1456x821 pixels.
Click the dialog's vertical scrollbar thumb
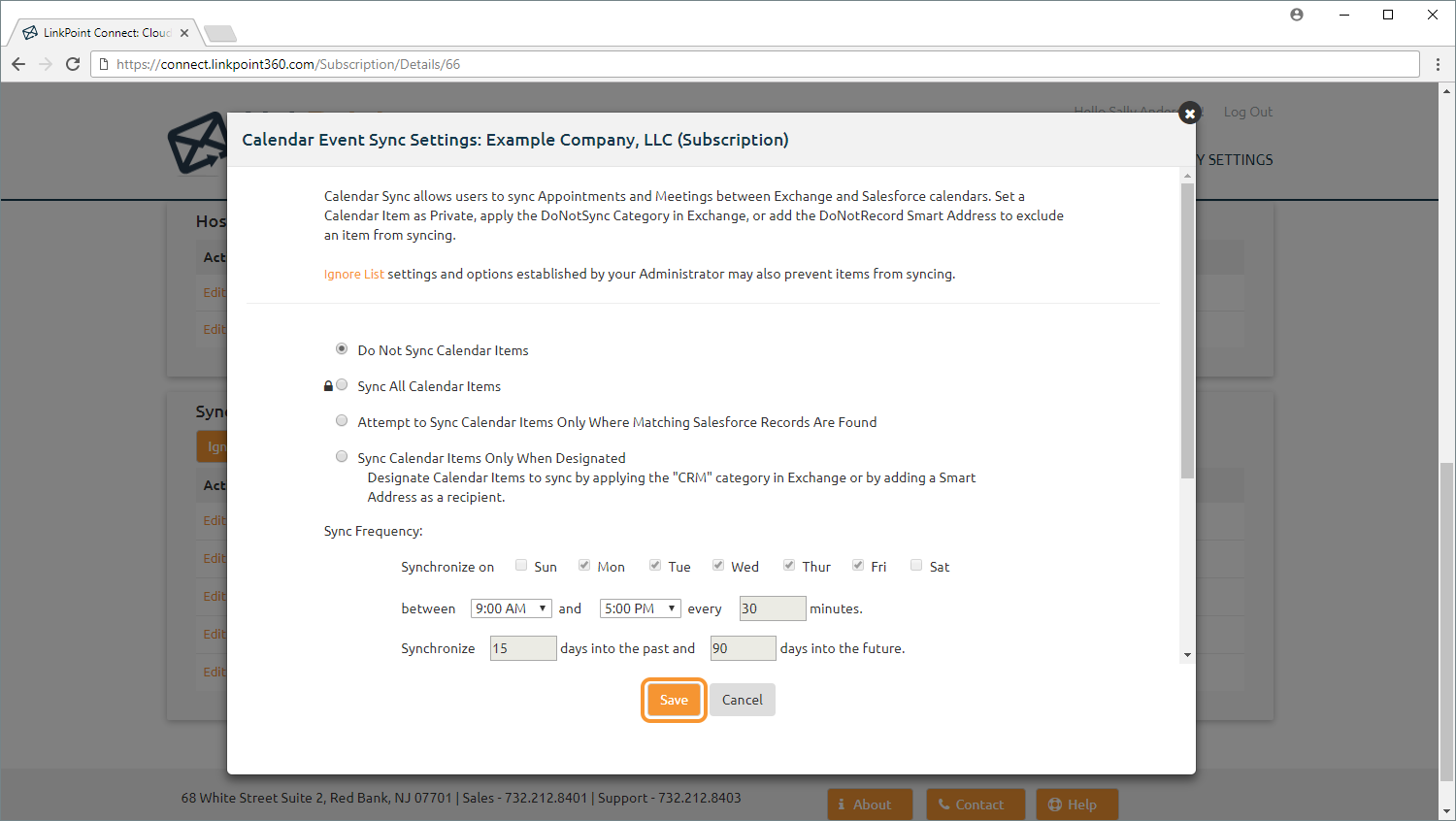tap(1187, 330)
